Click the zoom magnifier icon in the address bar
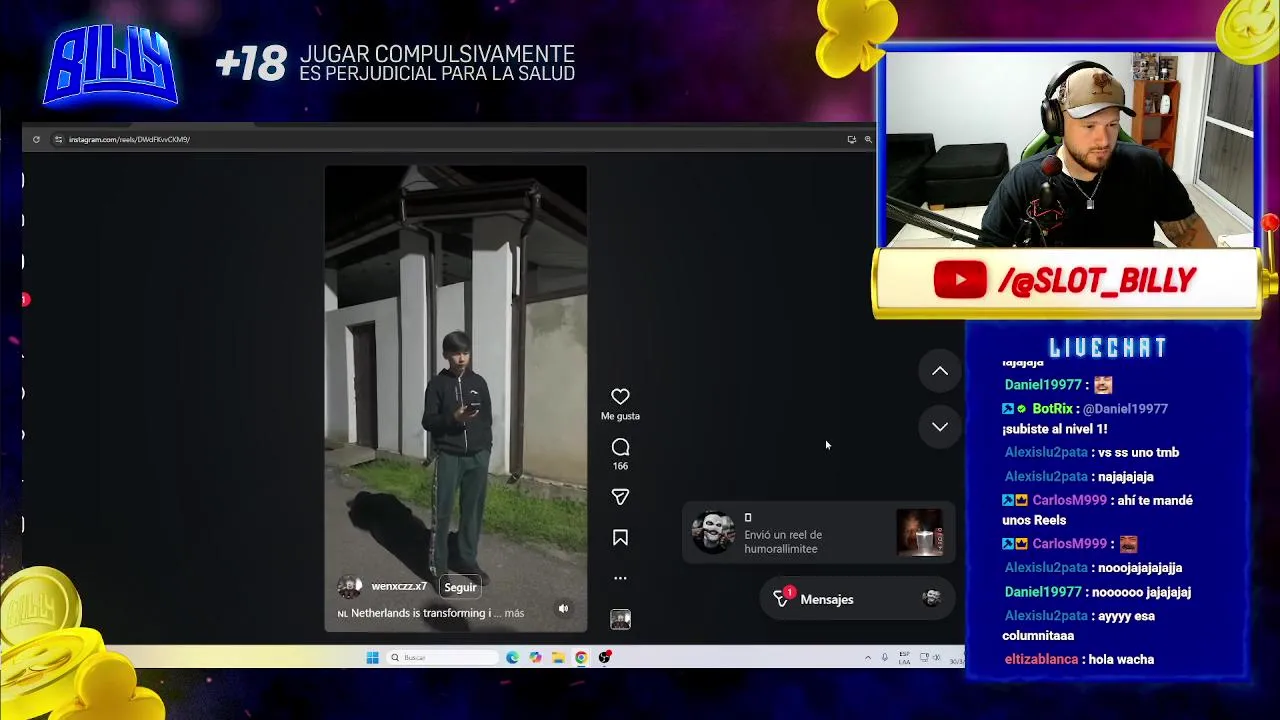 (x=868, y=139)
